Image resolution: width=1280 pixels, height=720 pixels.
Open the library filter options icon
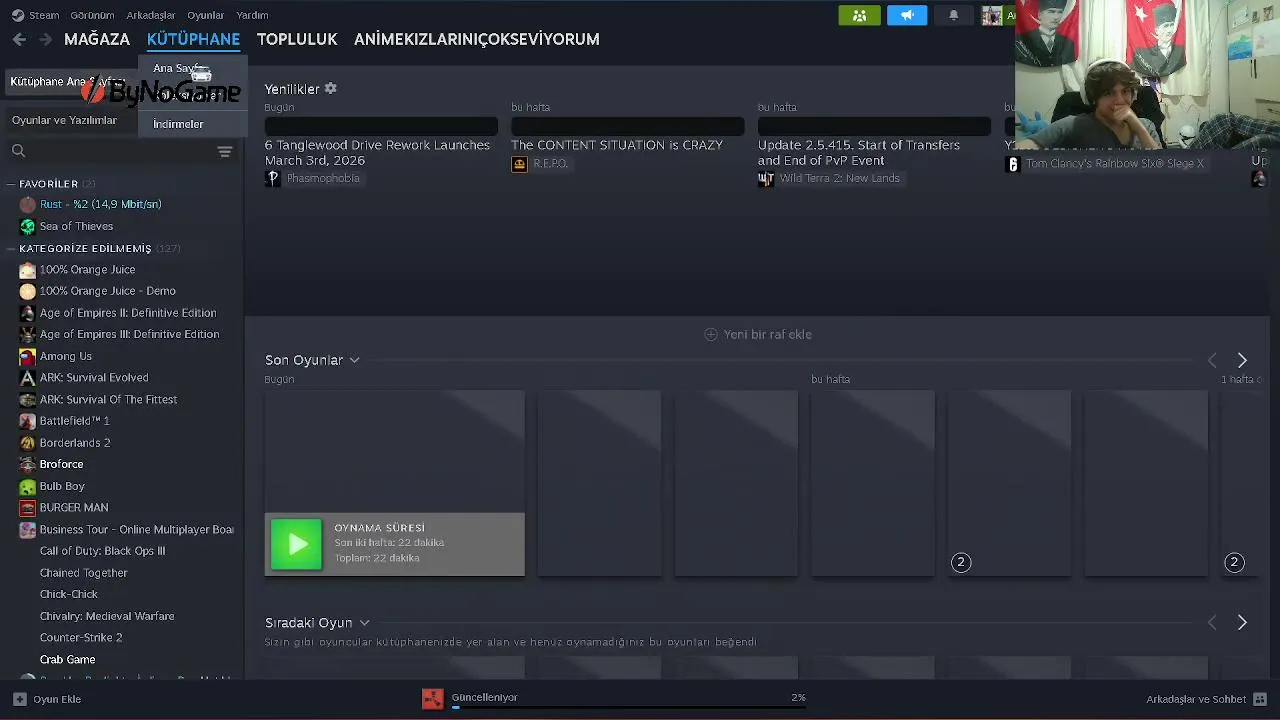click(x=225, y=151)
